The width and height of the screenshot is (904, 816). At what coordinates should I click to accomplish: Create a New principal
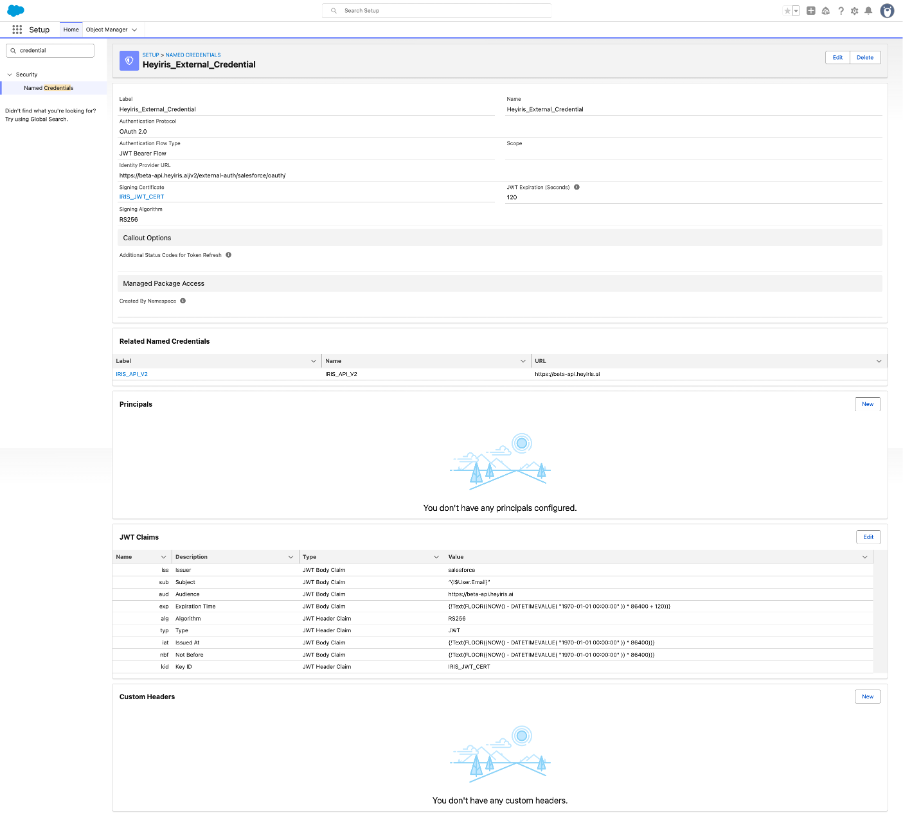click(x=868, y=404)
